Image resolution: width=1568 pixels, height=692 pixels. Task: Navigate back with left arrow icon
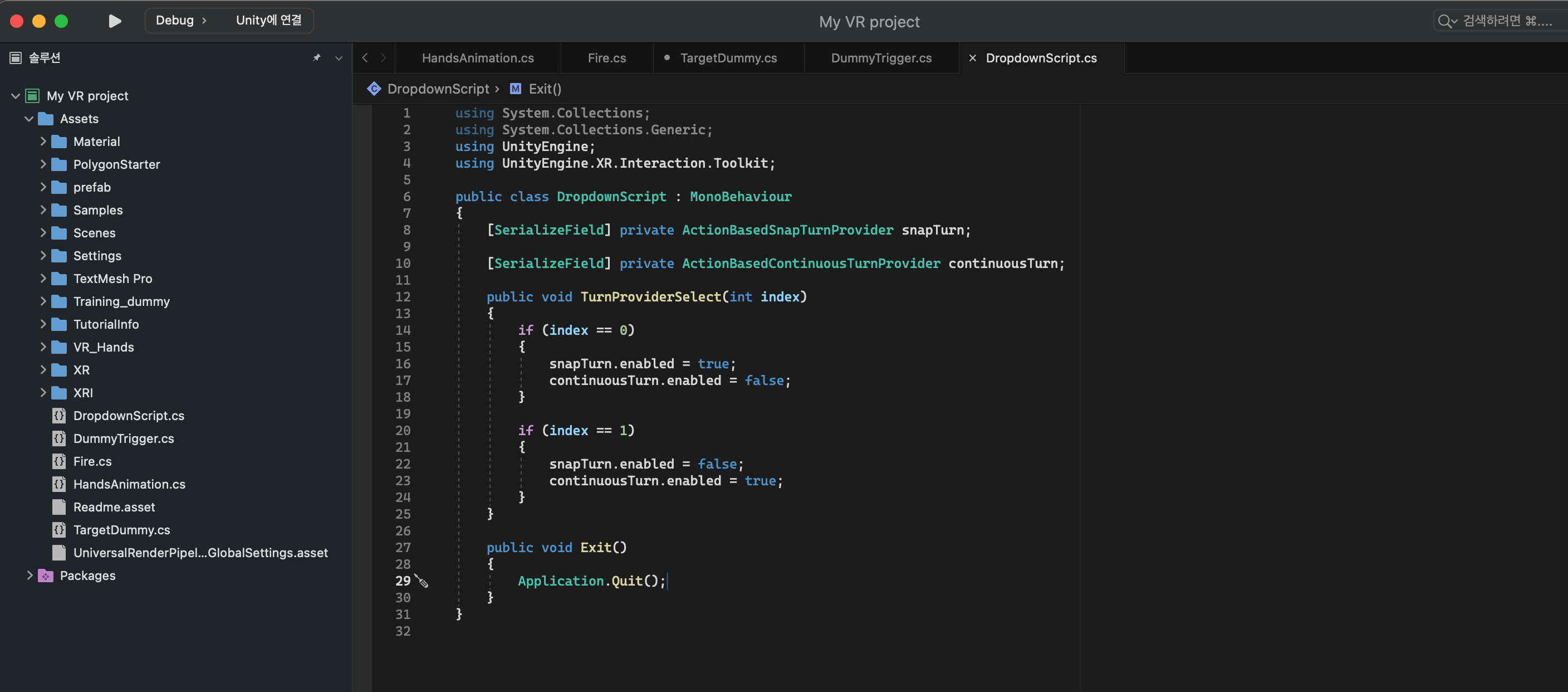pos(365,58)
